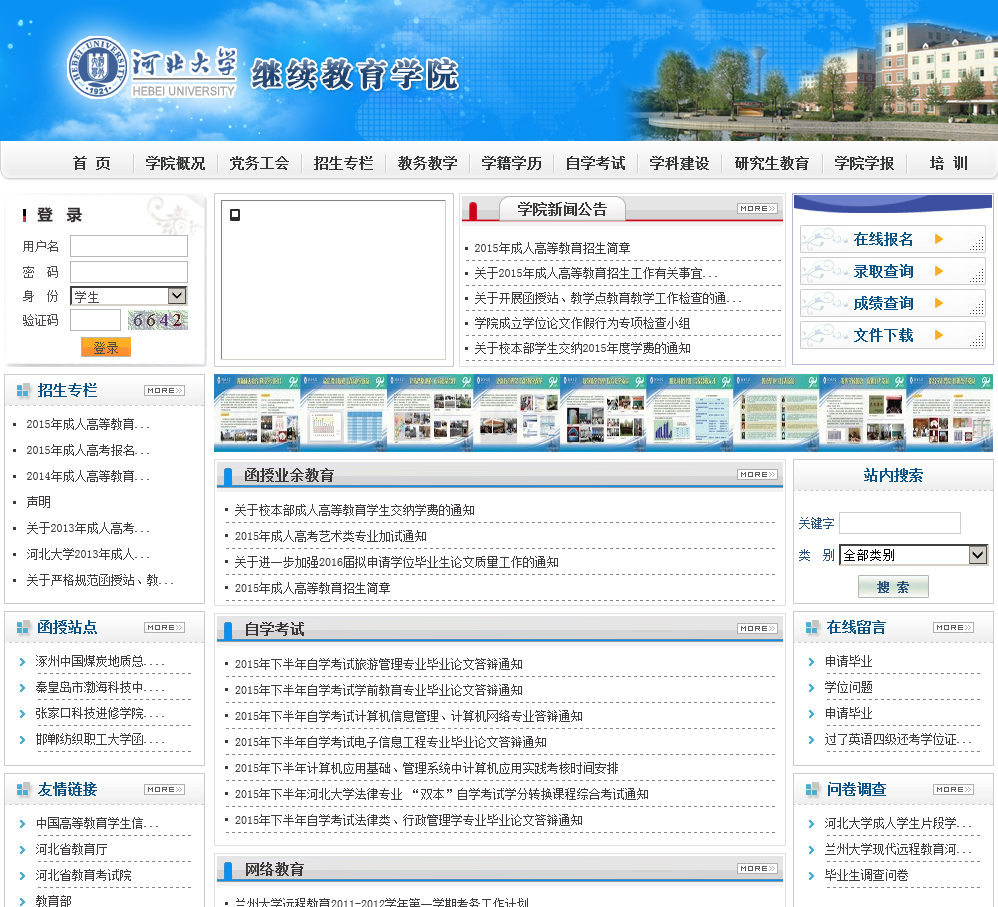Open news 学院成立学位论文作假行为专项检查小组
998x907 pixels.
[x=582, y=323]
